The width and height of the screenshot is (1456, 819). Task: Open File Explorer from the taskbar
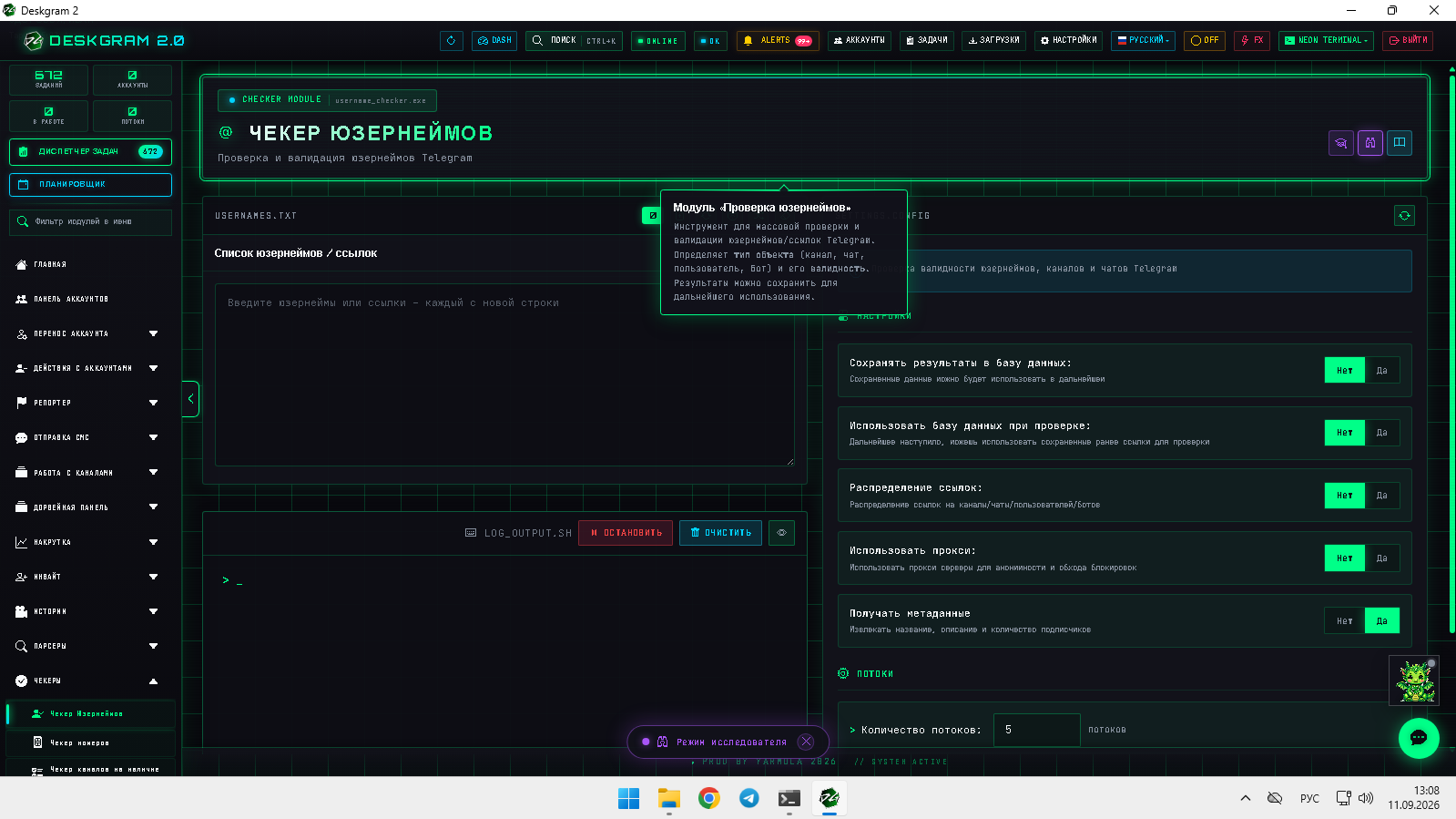point(669,799)
